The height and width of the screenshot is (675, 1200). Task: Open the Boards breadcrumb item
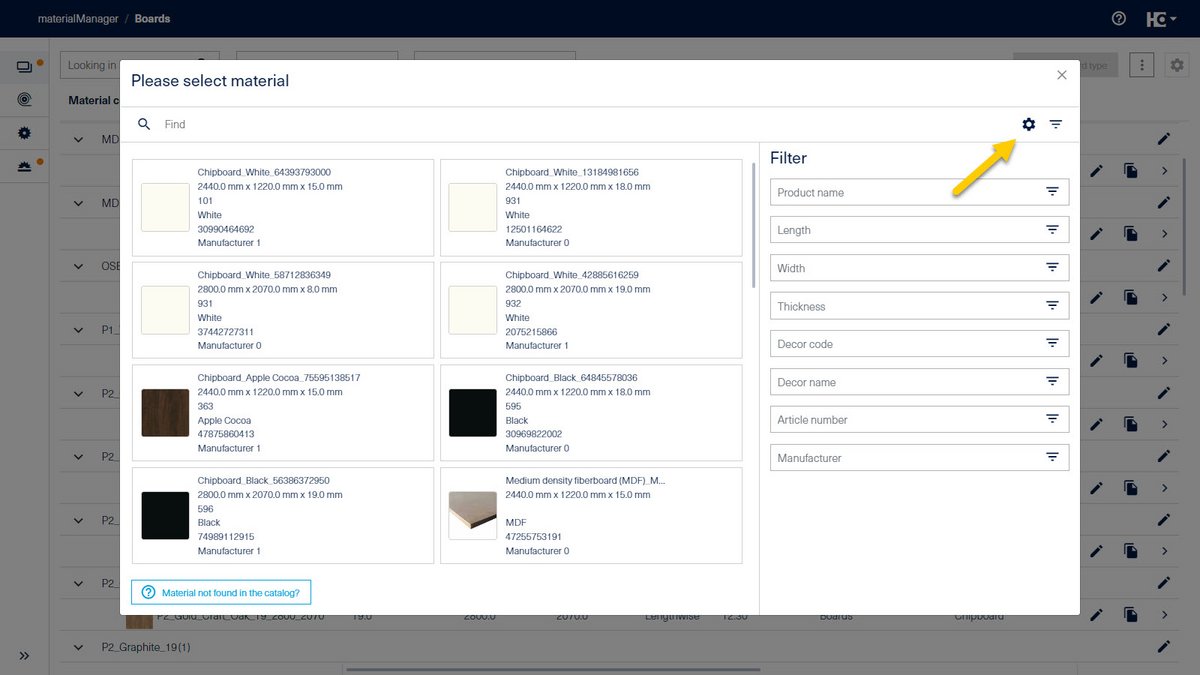(x=152, y=18)
